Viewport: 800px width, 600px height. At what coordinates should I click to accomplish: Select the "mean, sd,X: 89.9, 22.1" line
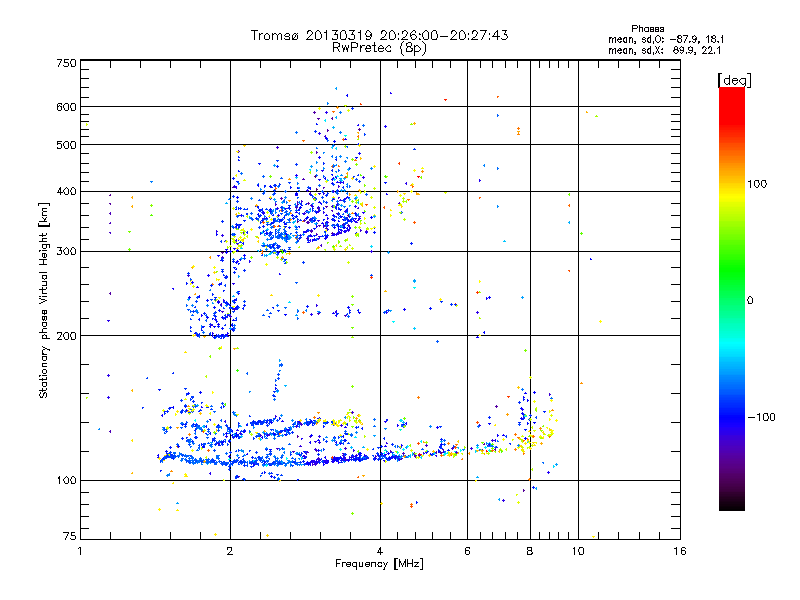tap(664, 50)
